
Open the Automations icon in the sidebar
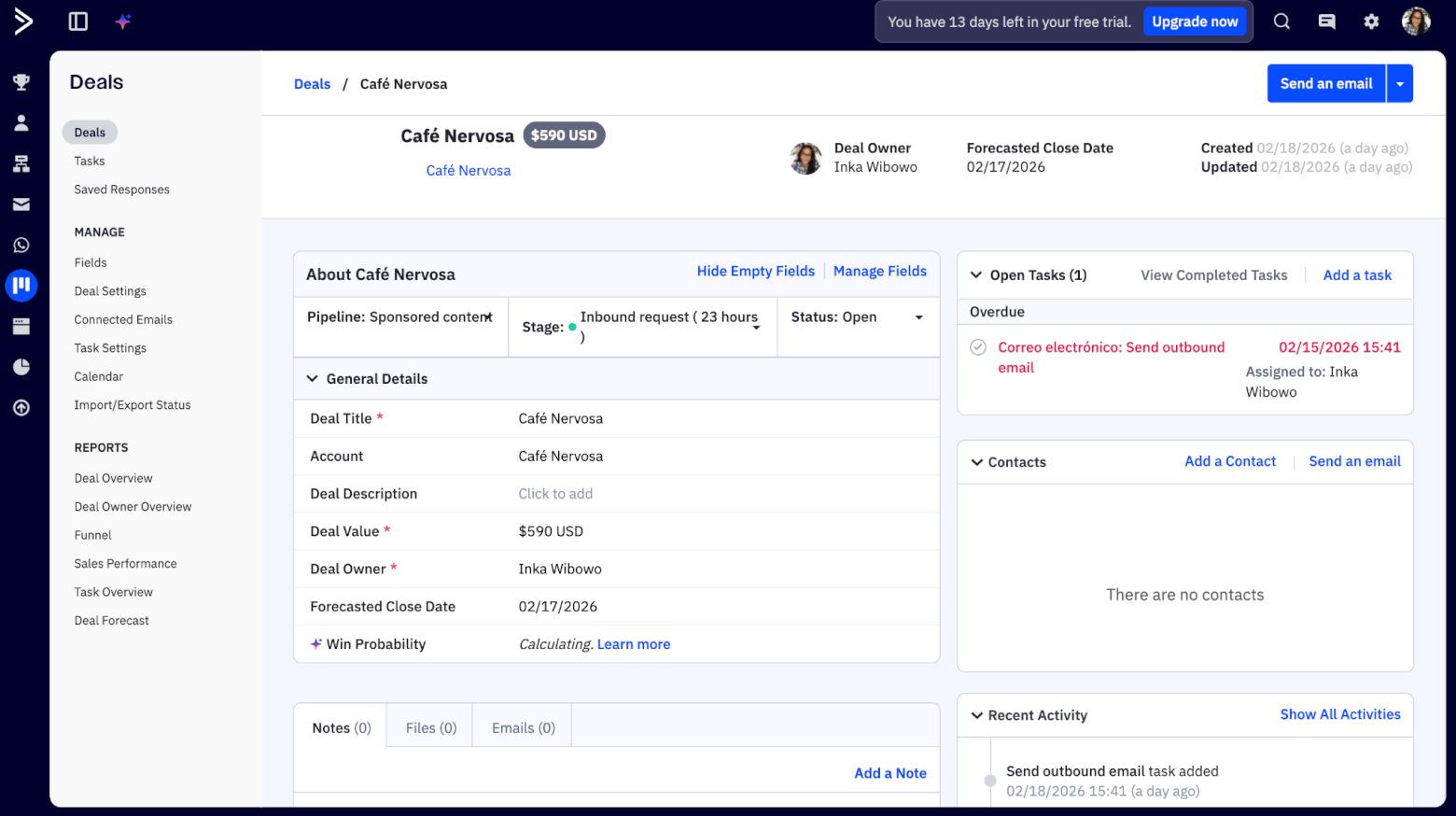pyautogui.click(x=21, y=162)
